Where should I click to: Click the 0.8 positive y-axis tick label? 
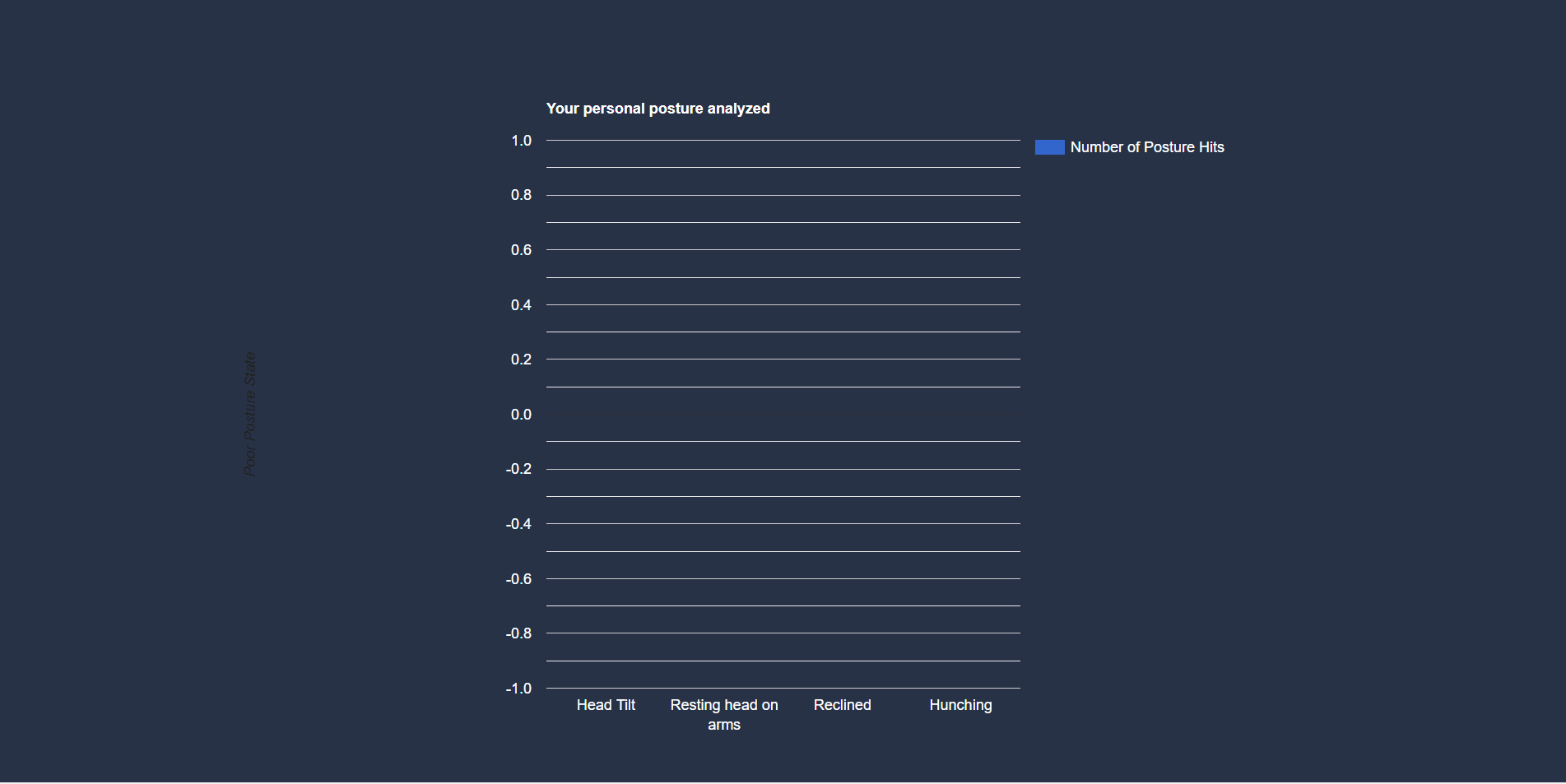521,195
